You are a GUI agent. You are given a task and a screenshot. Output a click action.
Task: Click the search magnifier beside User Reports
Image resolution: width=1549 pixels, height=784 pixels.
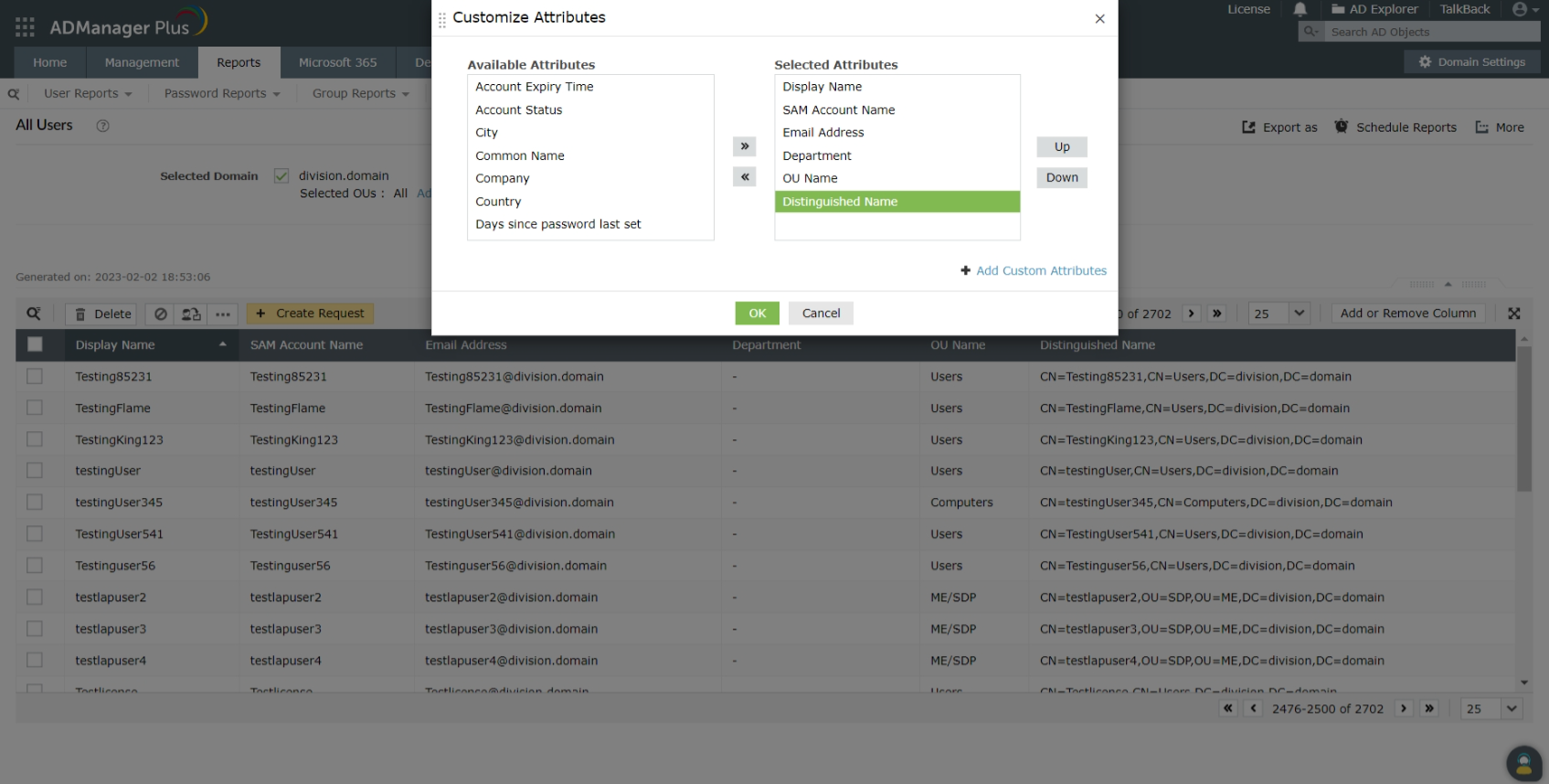pyautogui.click(x=14, y=94)
